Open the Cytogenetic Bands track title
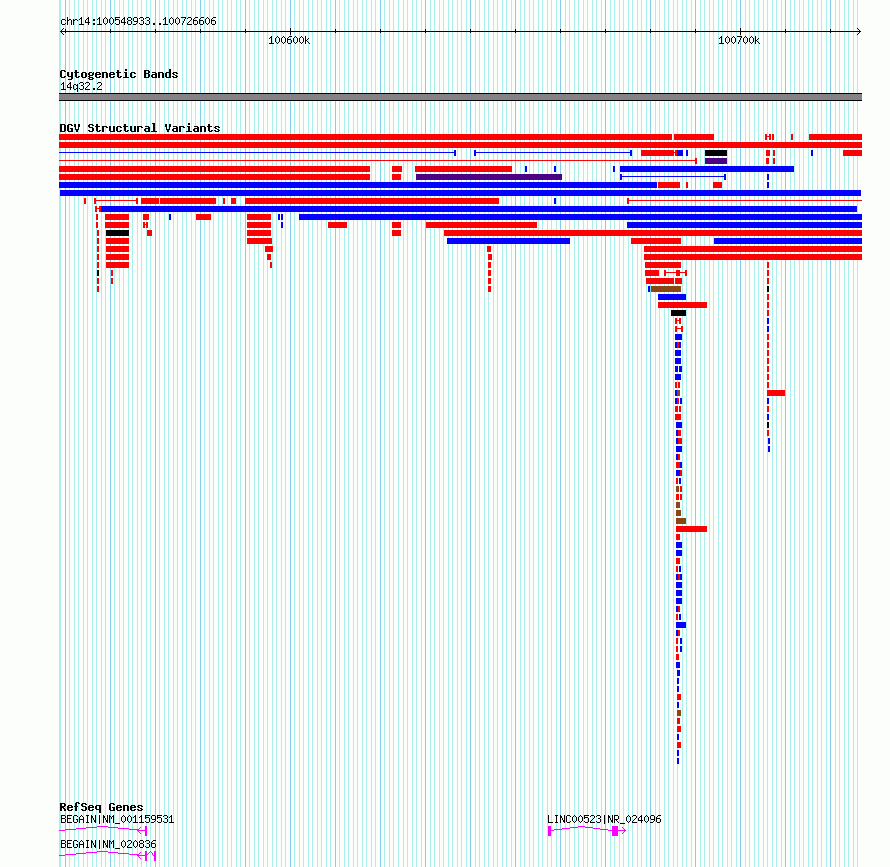Image resolution: width=890 pixels, height=867 pixels. click(119, 74)
